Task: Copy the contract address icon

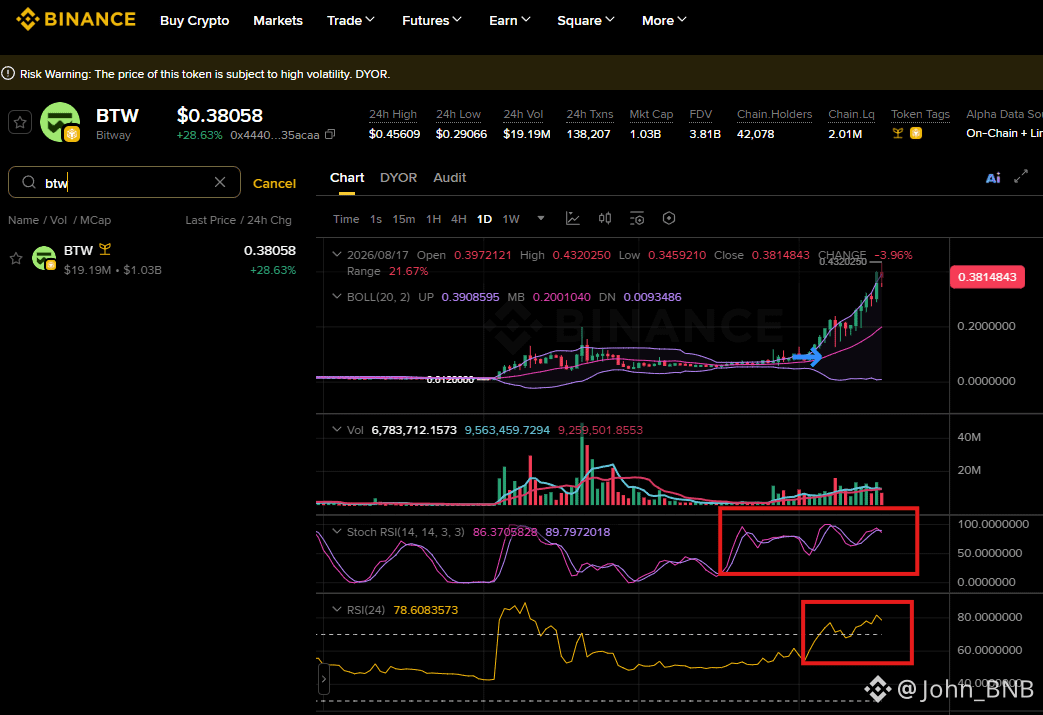Action: 330,134
